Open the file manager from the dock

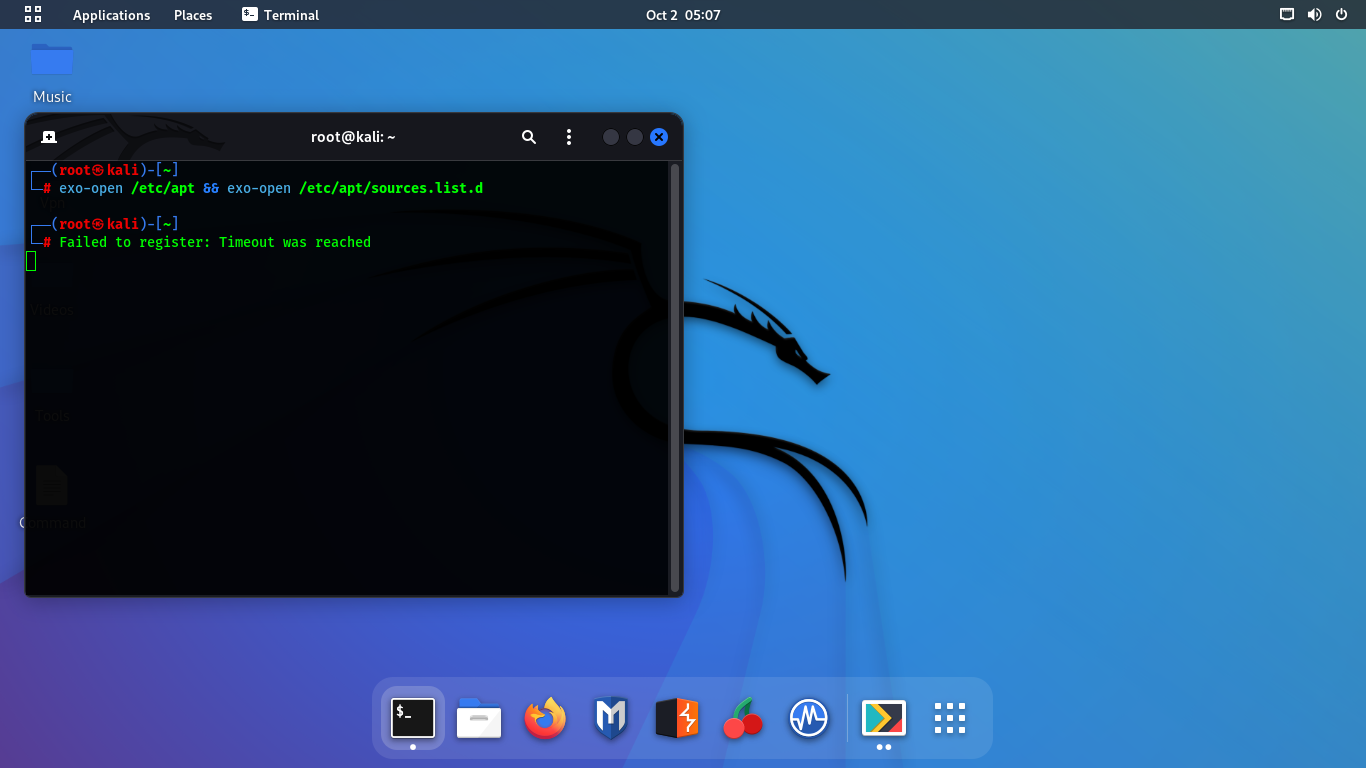pos(478,718)
